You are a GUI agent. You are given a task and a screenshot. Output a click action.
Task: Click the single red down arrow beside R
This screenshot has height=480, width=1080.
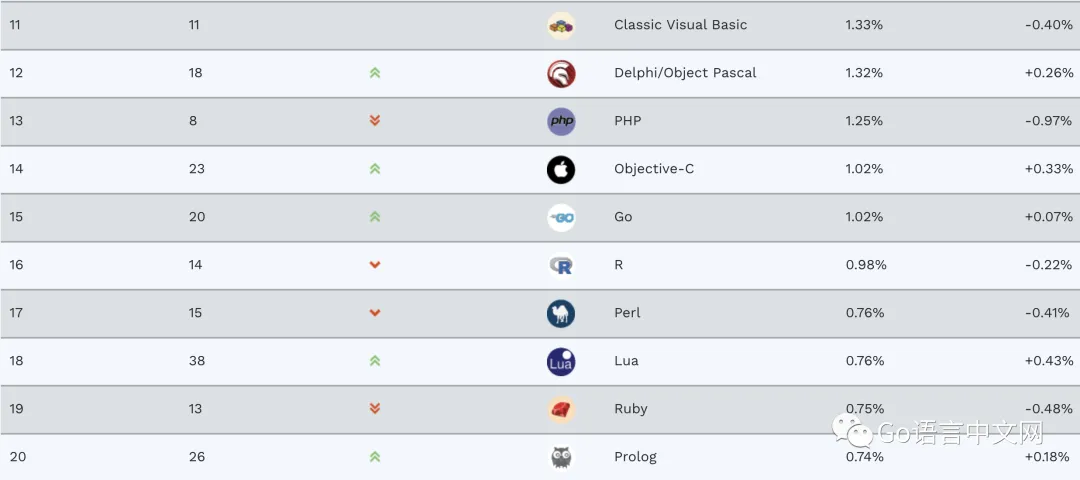pos(375,265)
